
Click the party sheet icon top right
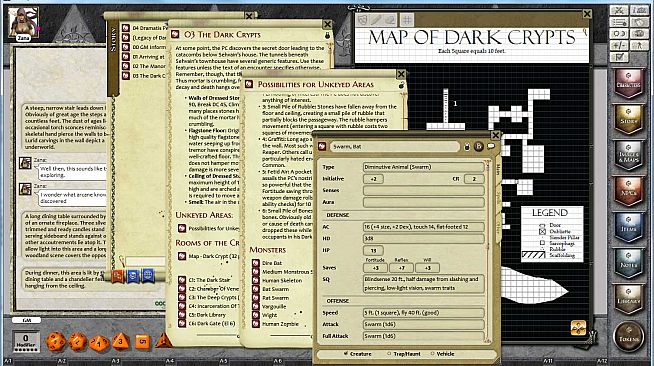click(x=639, y=10)
